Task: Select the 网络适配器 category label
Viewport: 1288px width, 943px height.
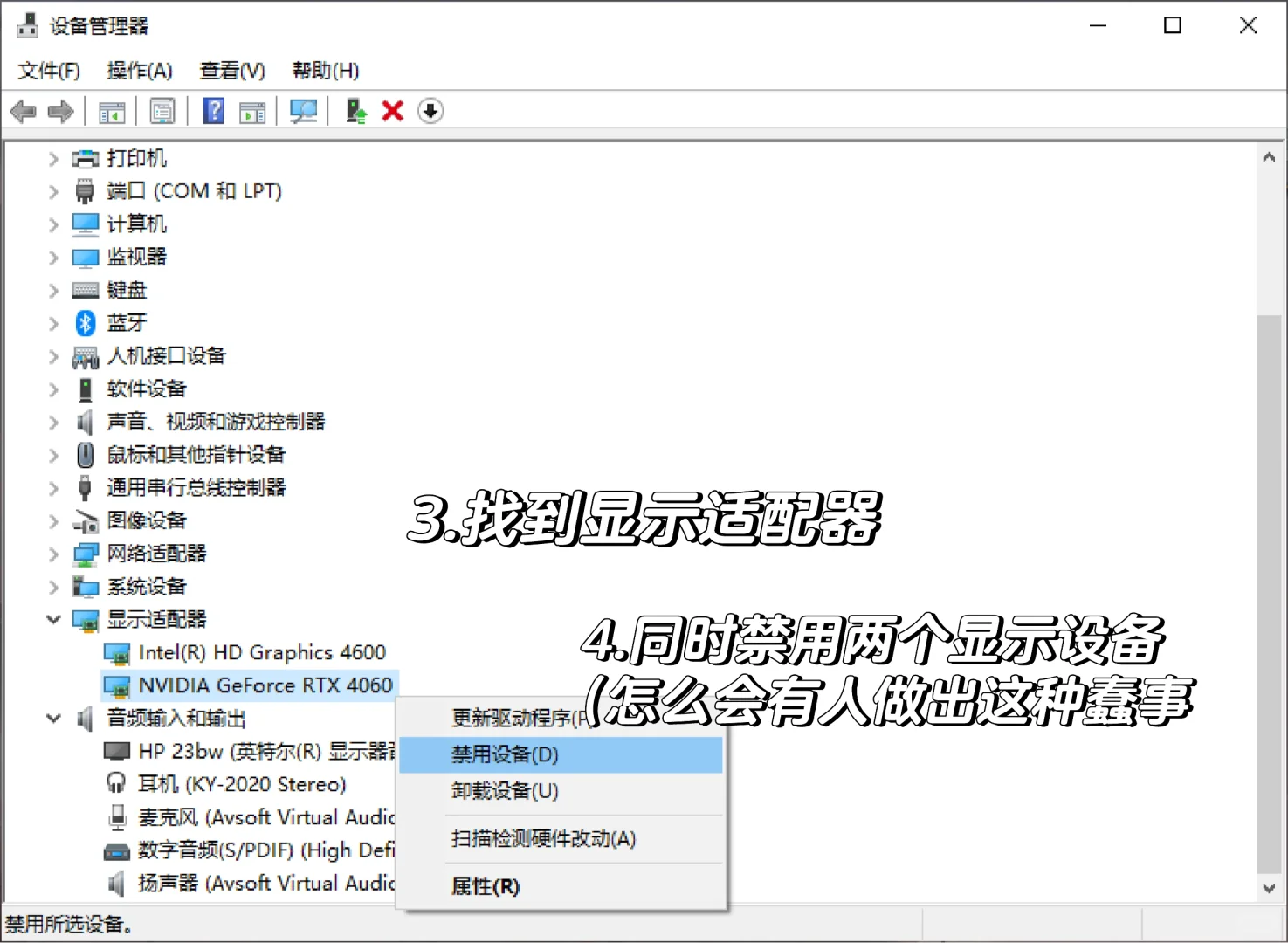Action: (156, 554)
